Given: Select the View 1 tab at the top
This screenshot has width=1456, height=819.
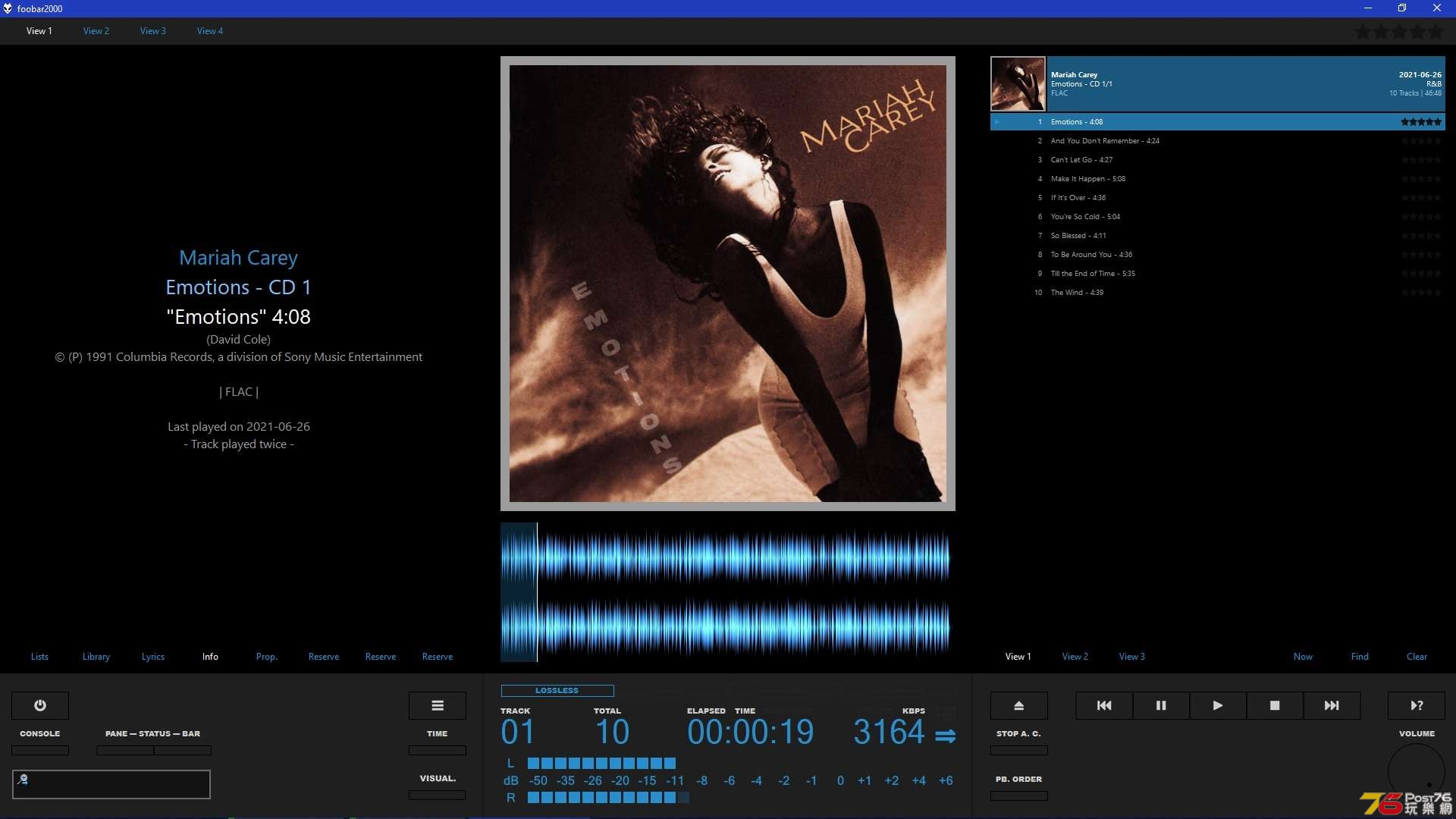Looking at the screenshot, I should [x=39, y=31].
